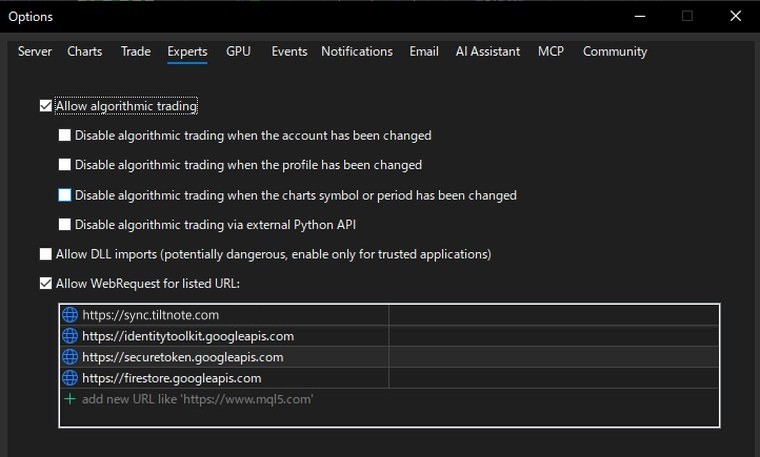Open the AI Assistant tab
The width and height of the screenshot is (760, 457).
click(488, 51)
